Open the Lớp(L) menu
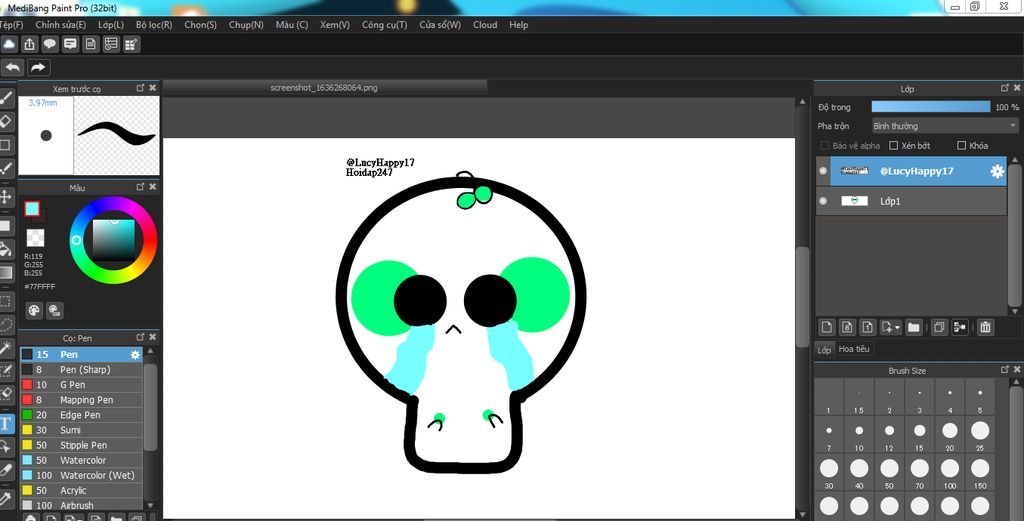 tap(111, 25)
